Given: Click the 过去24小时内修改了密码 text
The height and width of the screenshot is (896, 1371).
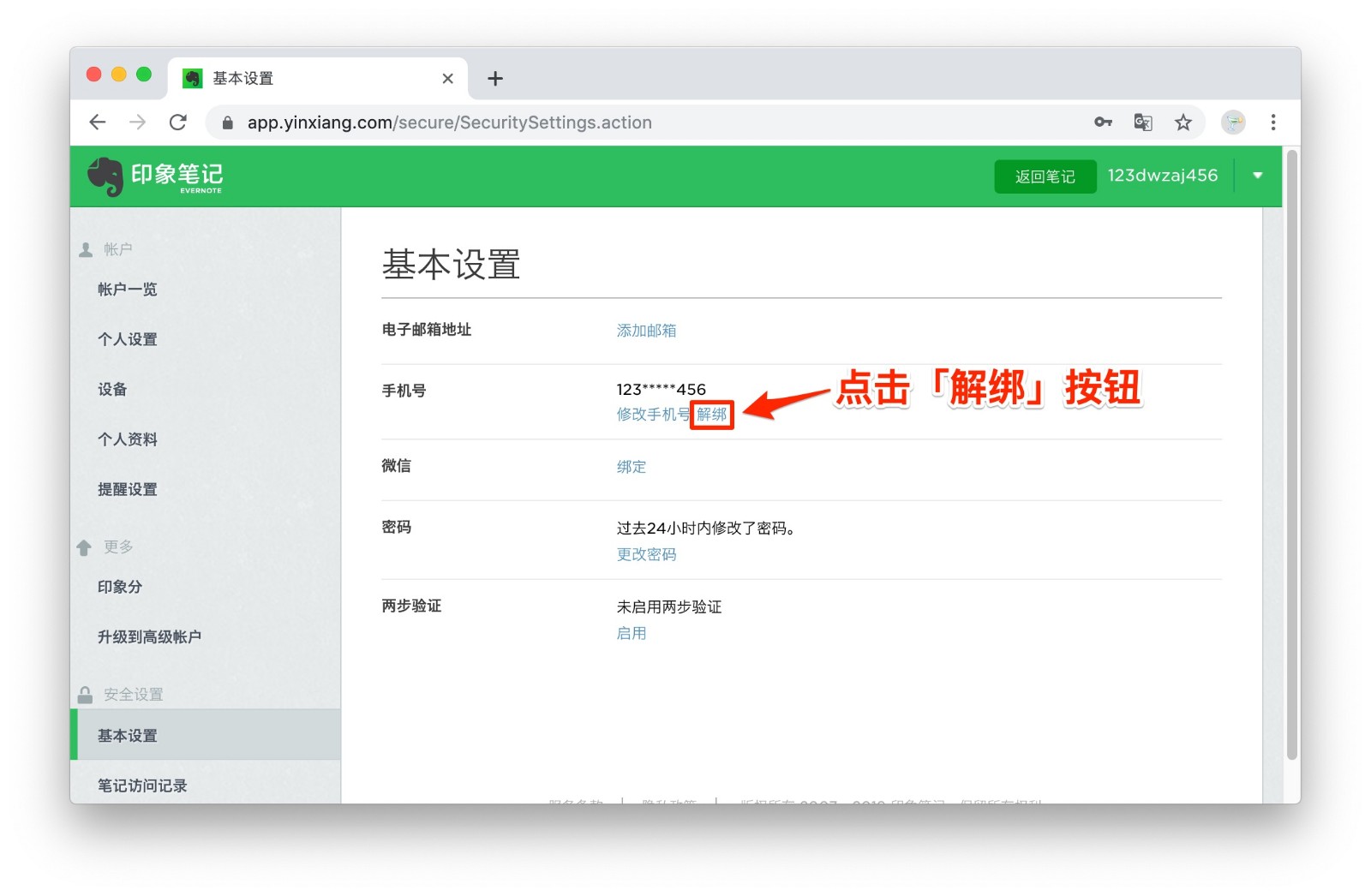Looking at the screenshot, I should point(707,529).
